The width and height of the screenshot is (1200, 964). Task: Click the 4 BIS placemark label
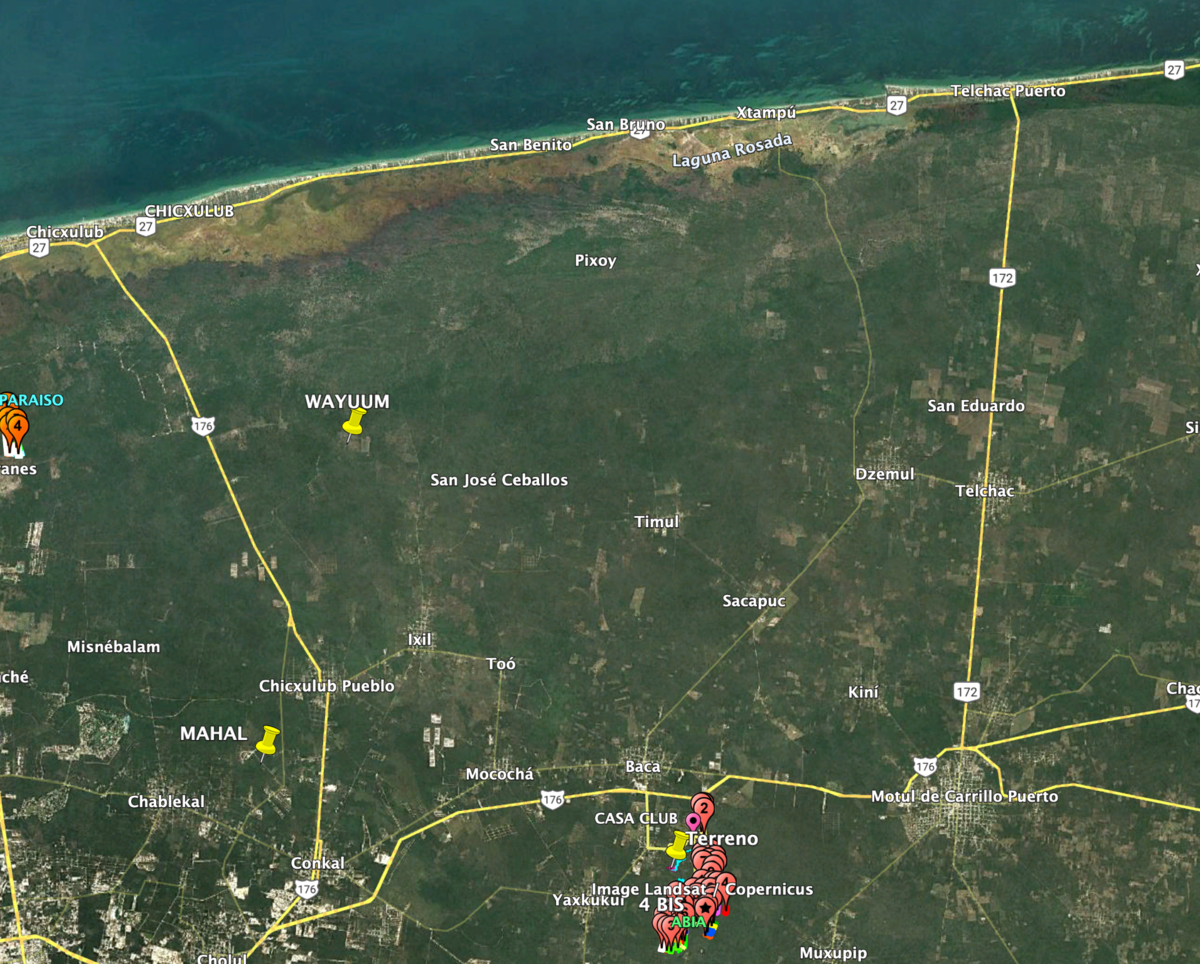click(661, 905)
